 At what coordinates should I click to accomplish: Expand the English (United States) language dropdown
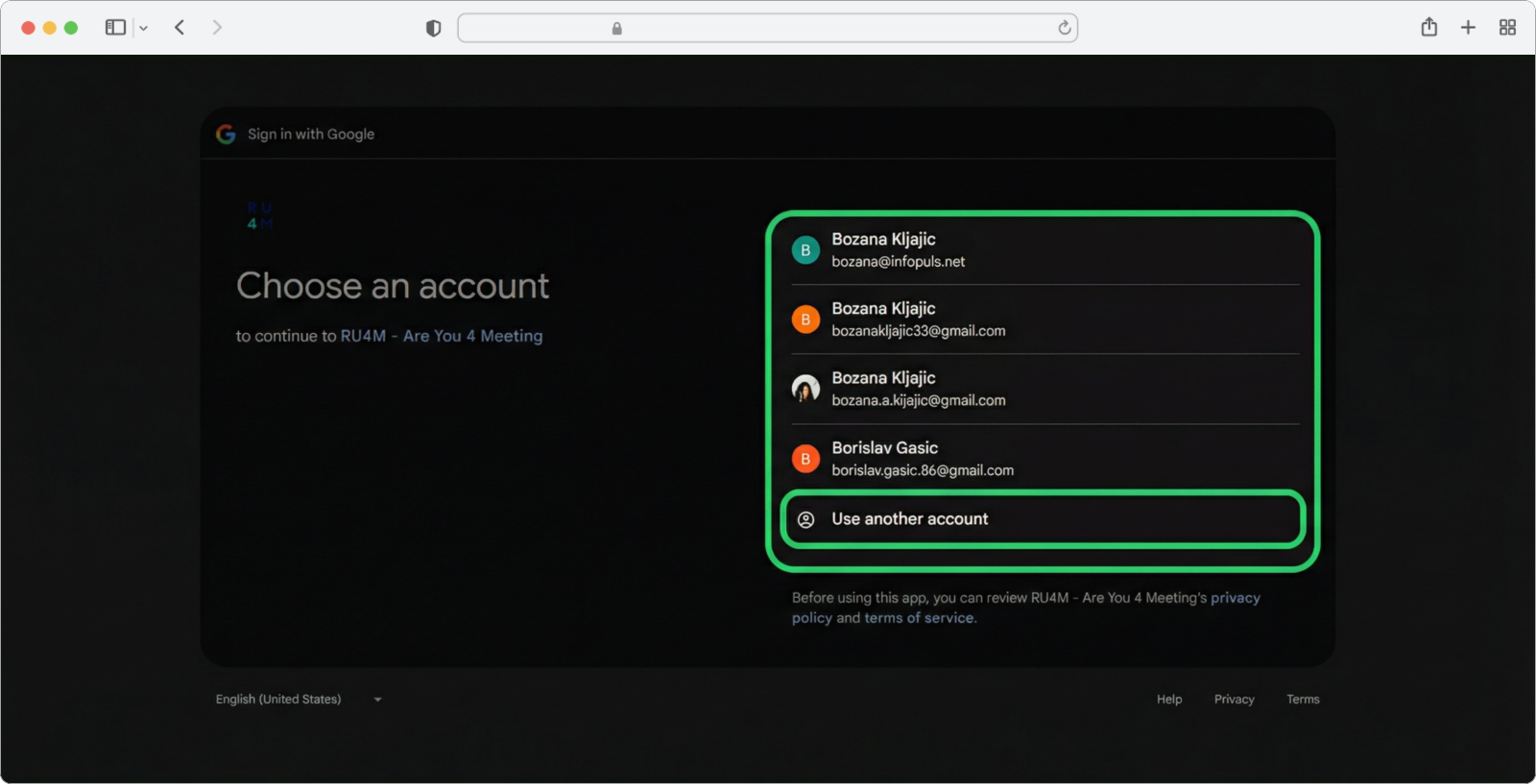[x=299, y=700]
